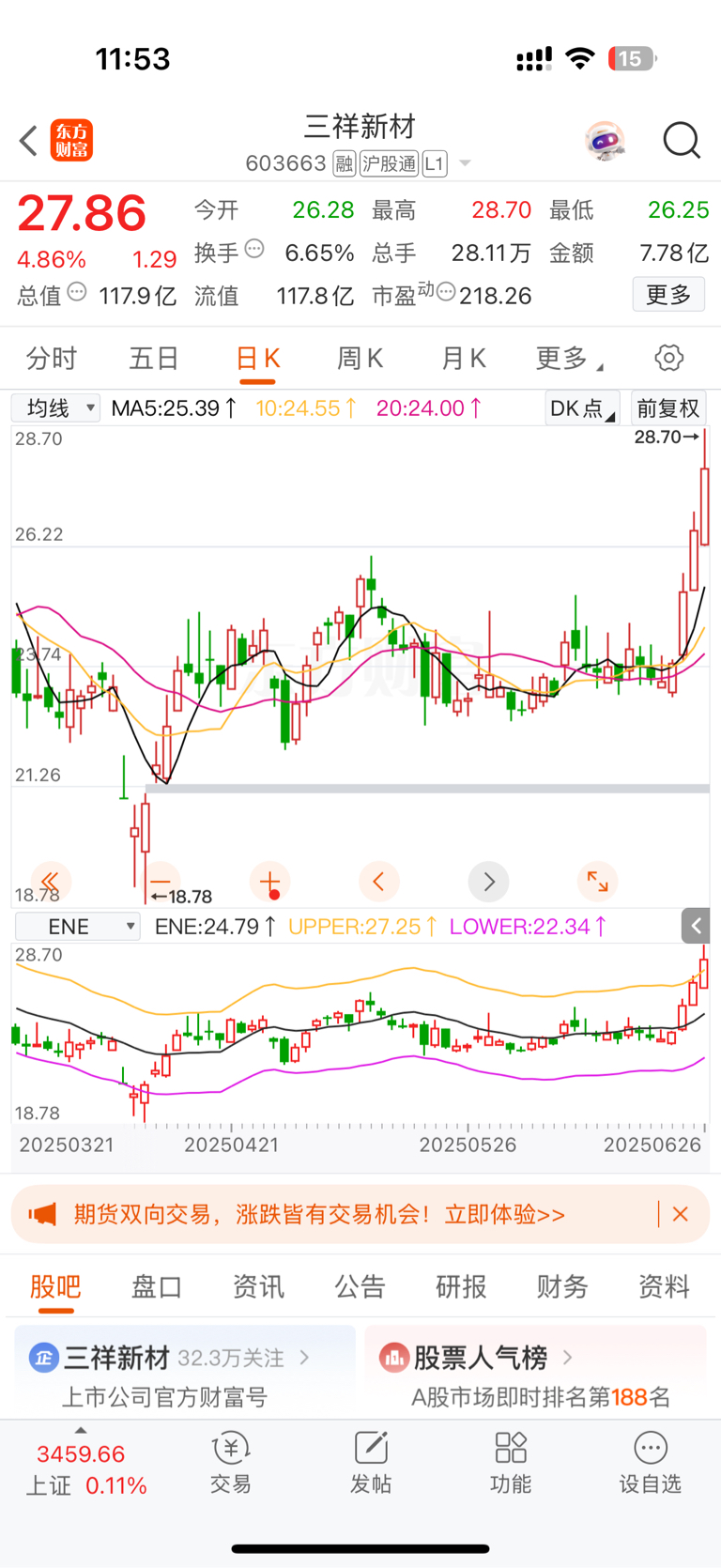Screen dimensions: 721x1568
Task: Switch to 资料 tab
Action: click(x=664, y=1286)
